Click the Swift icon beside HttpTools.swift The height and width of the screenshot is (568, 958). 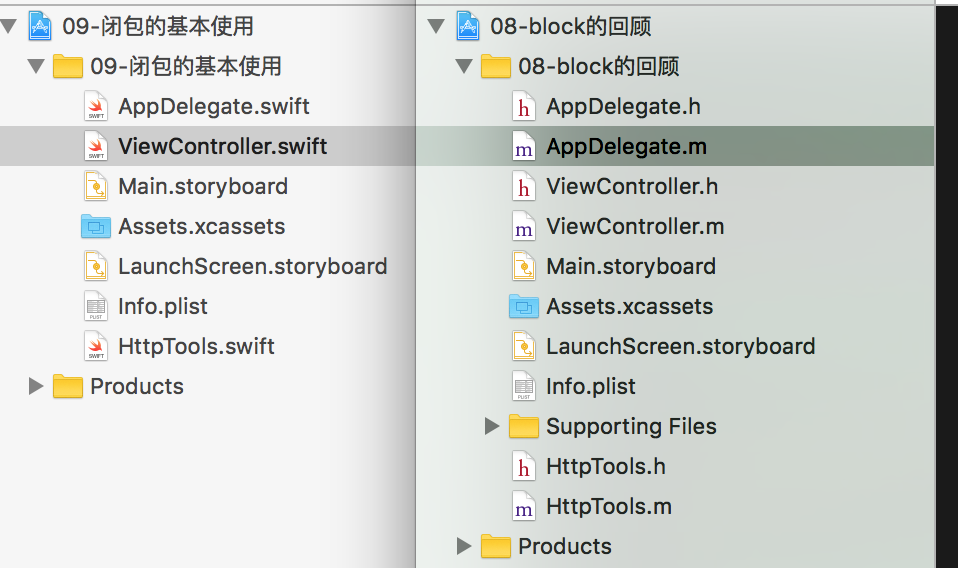coord(96,347)
